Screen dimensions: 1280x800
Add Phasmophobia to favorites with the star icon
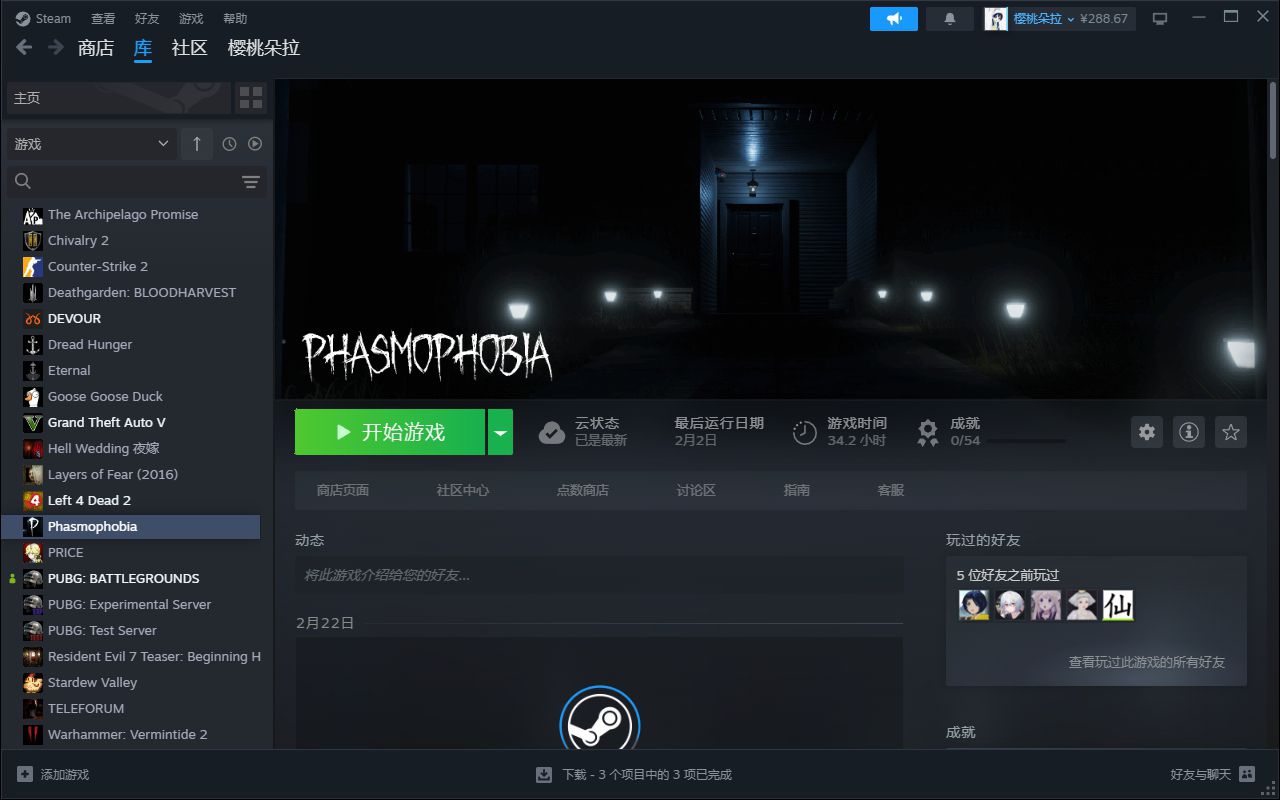(x=1231, y=432)
